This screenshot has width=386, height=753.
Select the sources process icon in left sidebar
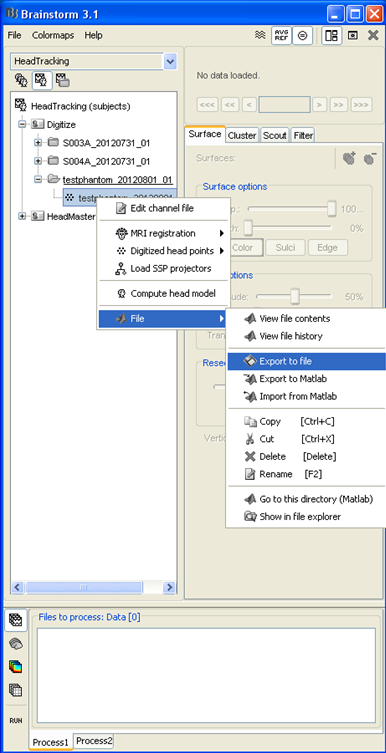16,644
